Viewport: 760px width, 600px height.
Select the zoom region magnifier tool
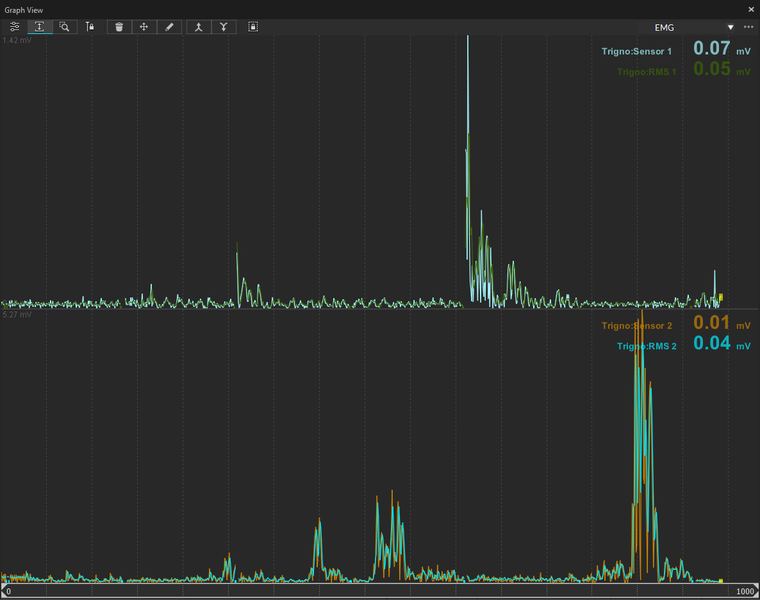click(x=64, y=27)
